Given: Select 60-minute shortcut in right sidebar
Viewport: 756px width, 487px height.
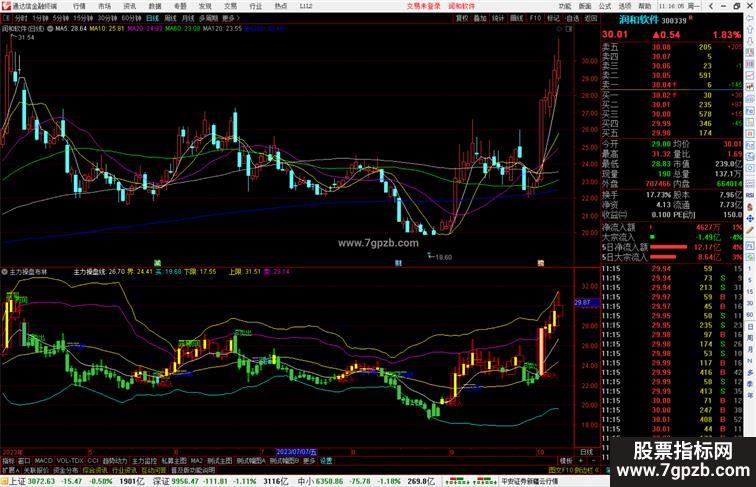Looking at the screenshot, I should (750, 315).
